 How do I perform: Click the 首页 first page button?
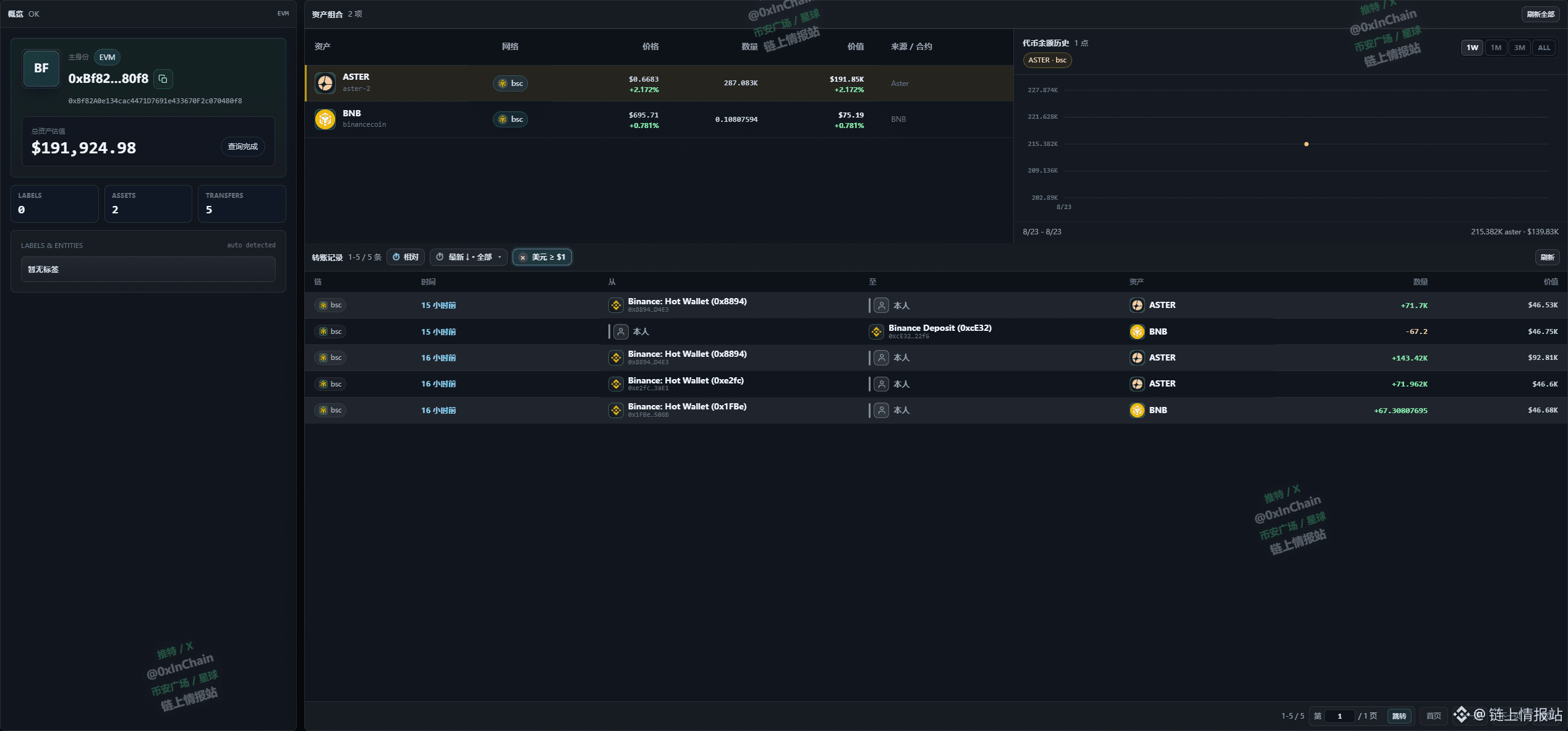(x=1433, y=716)
